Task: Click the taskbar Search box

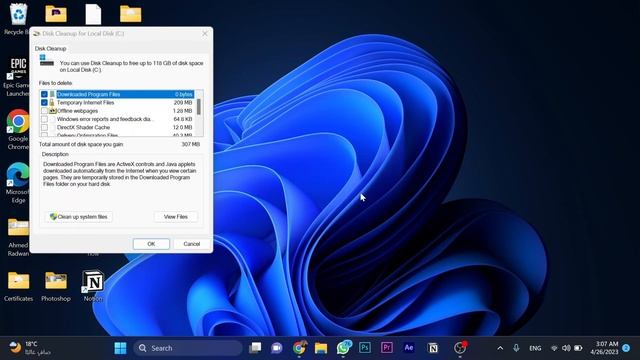Action: [188, 348]
